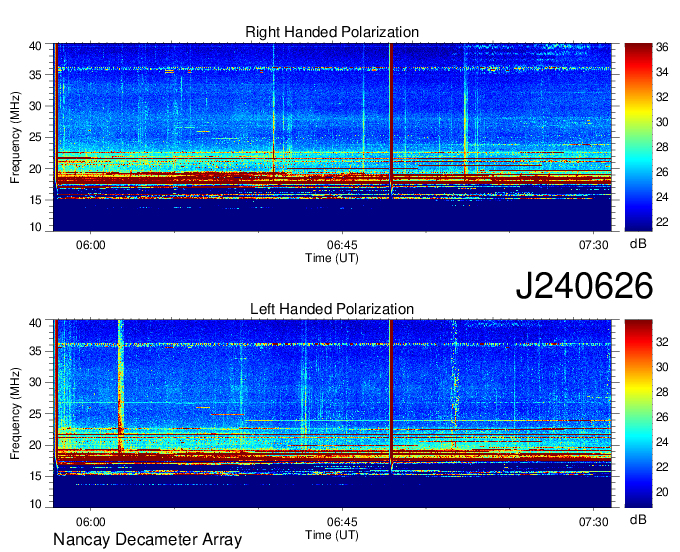This screenshot has width=680, height=552.
Task: Click 35 frequency tick on Right Handed plot
Action: click(36, 75)
